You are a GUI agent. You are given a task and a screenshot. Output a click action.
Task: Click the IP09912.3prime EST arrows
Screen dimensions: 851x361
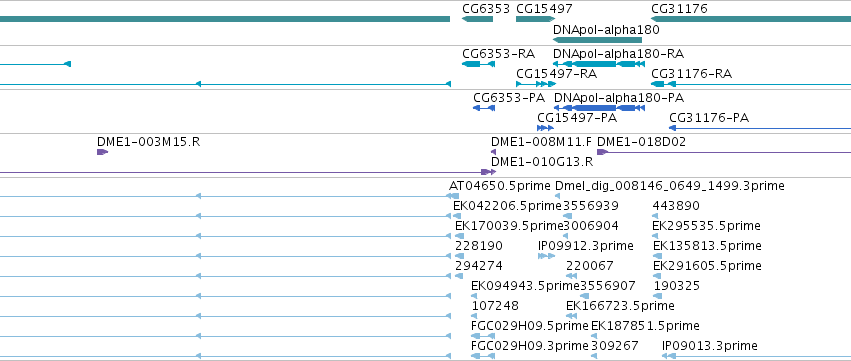[x=547, y=256]
